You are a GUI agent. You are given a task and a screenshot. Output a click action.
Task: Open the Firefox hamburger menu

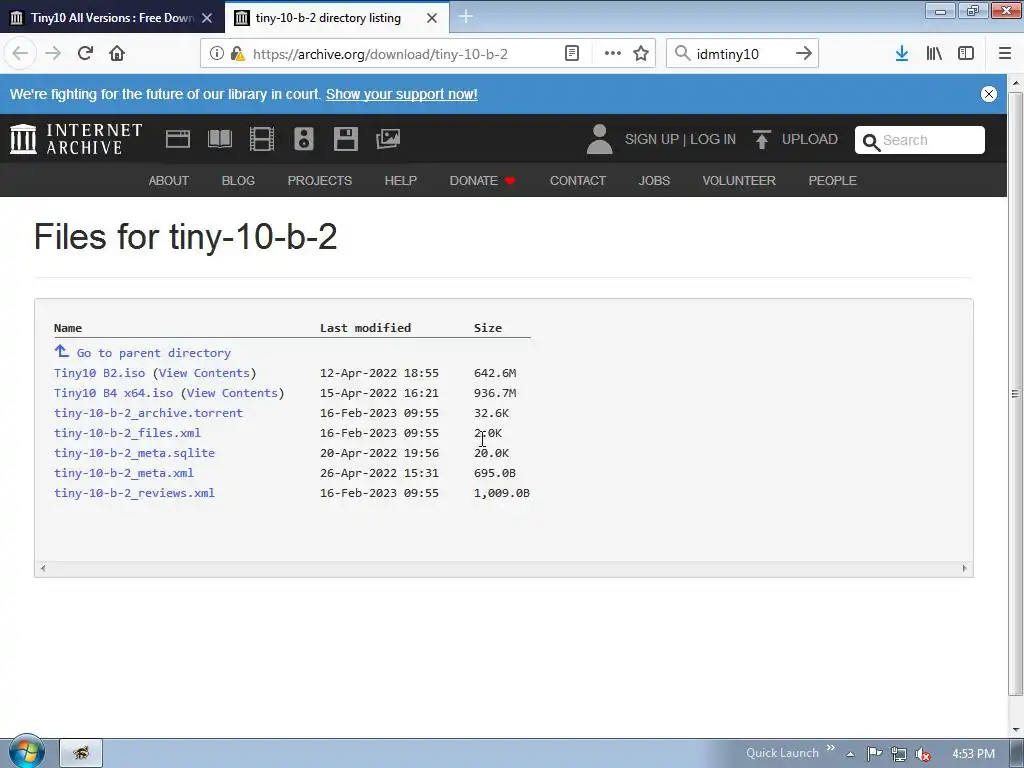click(1005, 54)
